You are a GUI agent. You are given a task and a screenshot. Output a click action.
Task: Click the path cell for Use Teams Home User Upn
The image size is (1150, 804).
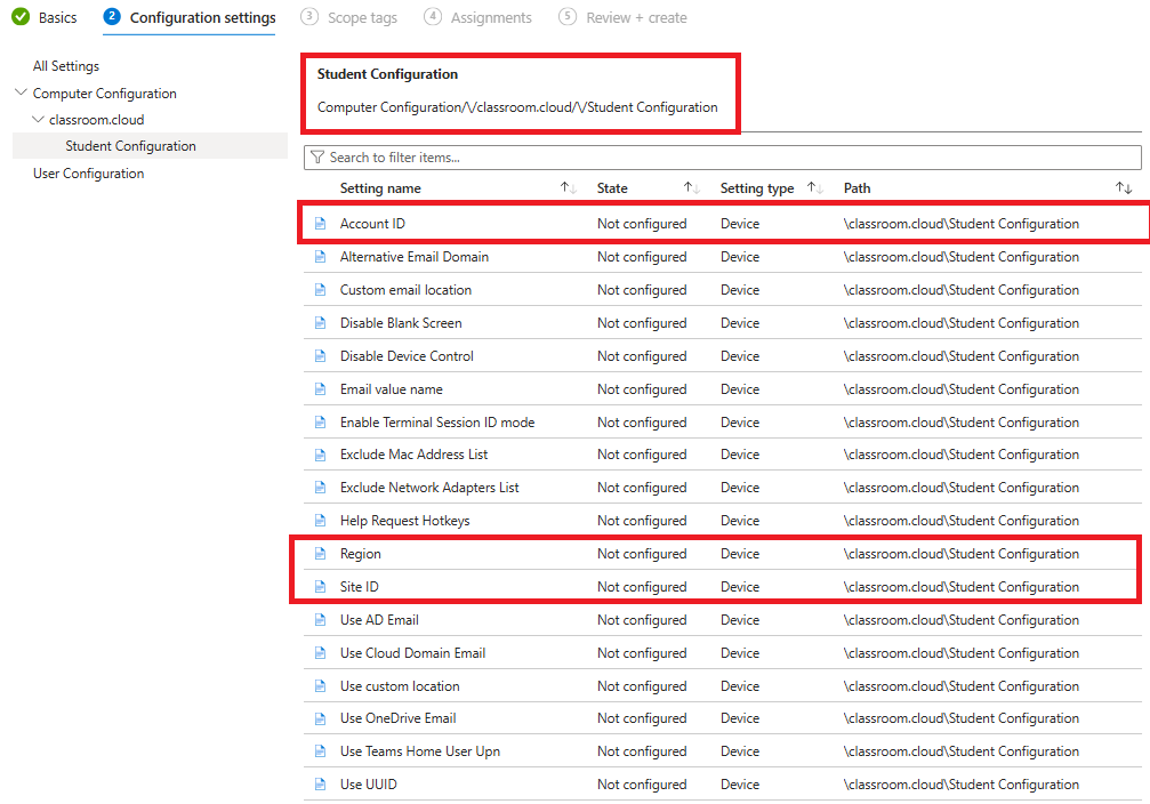pos(961,751)
